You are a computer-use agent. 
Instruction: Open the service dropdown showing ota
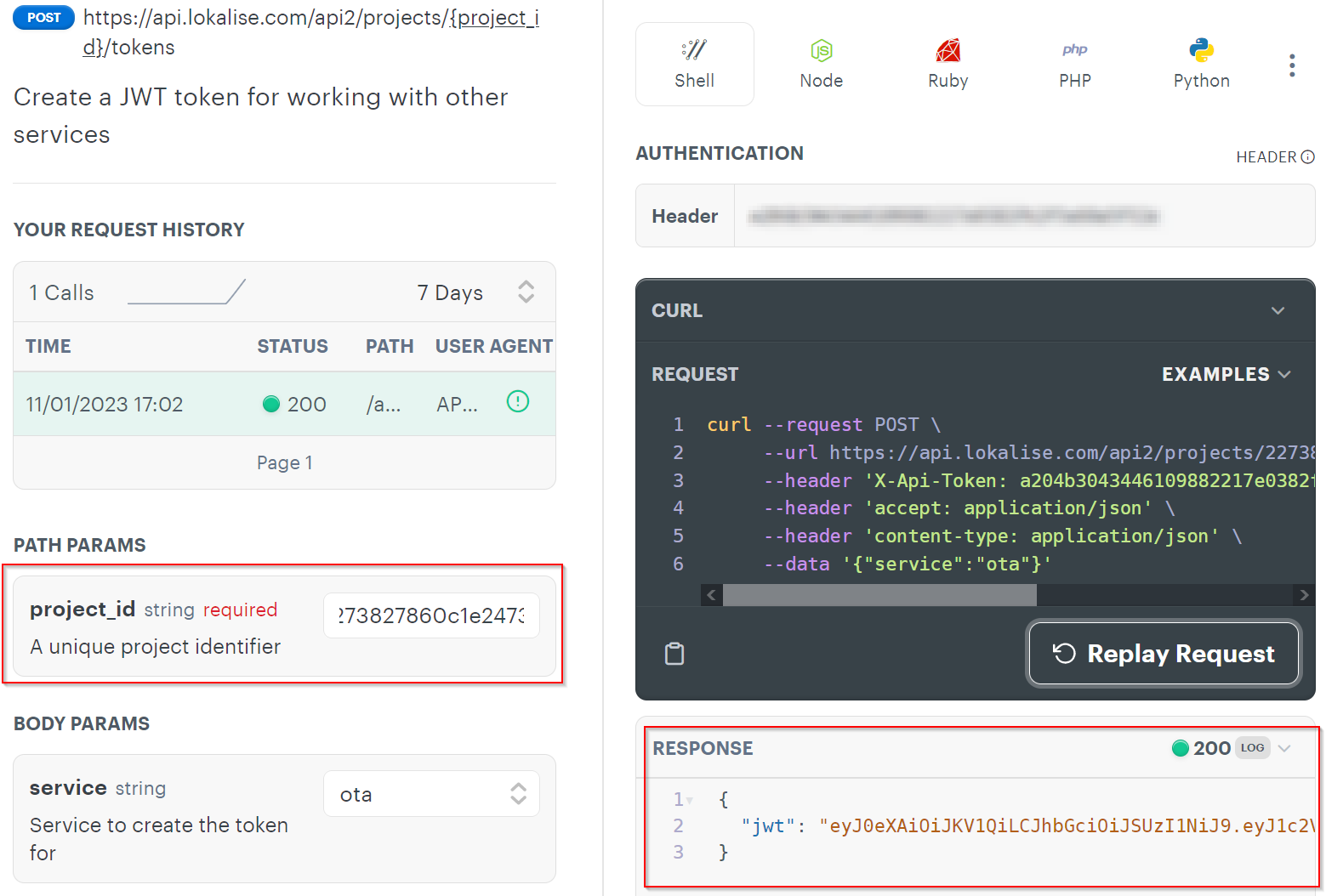click(431, 794)
